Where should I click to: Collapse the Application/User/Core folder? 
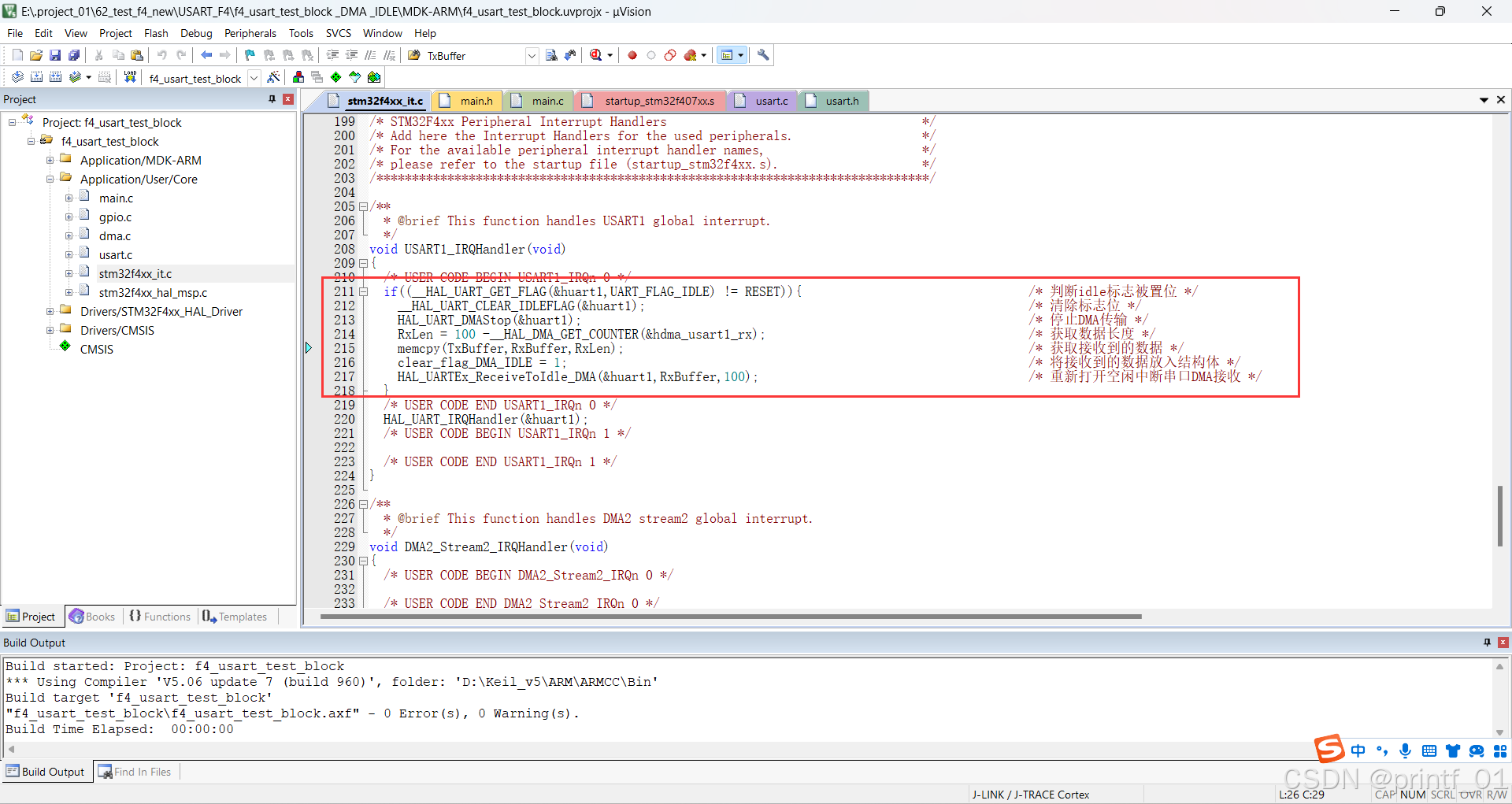coord(50,180)
